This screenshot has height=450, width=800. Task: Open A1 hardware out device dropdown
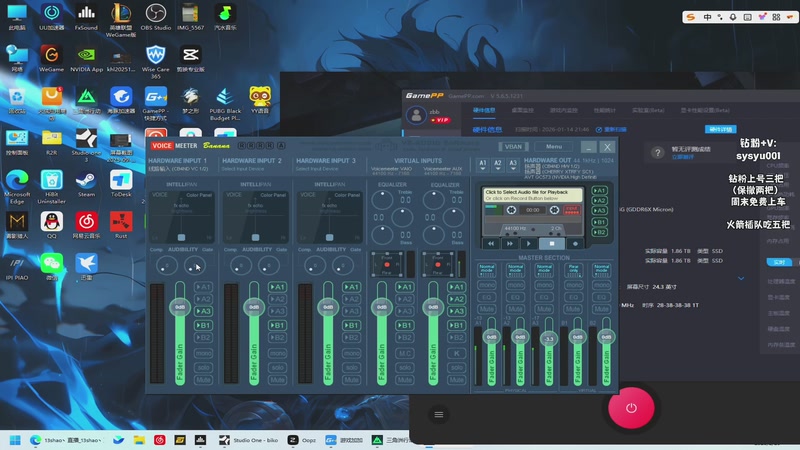click(483, 165)
